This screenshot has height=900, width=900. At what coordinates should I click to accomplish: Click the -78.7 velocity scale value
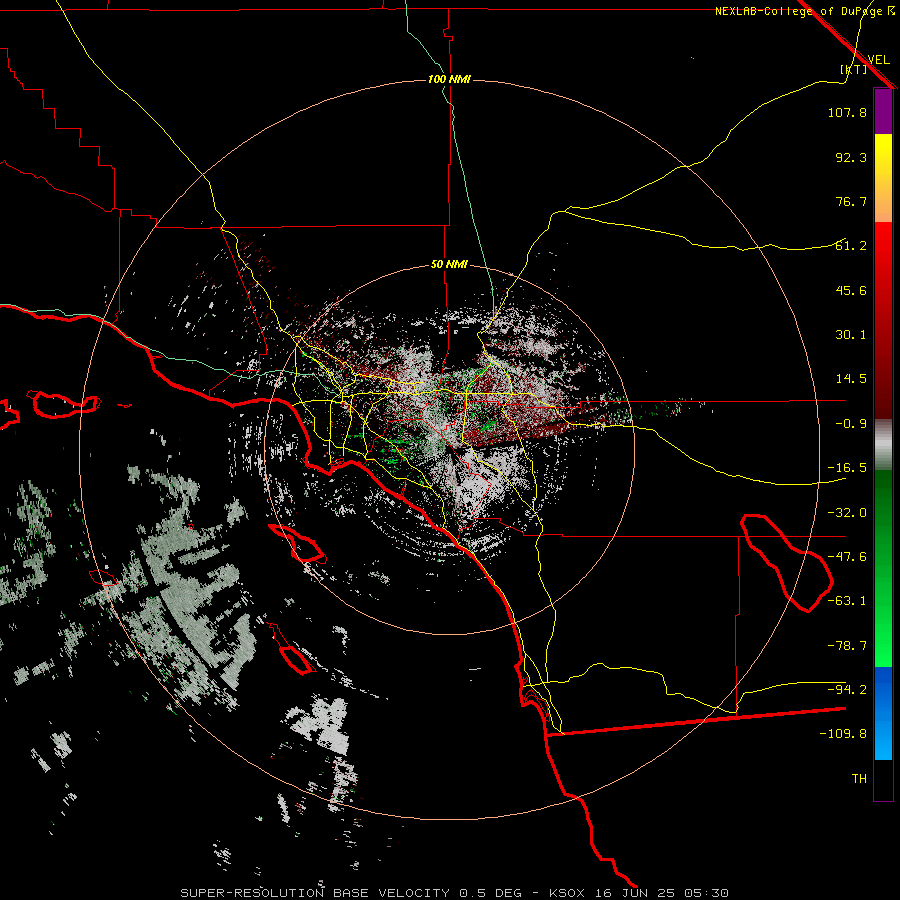[847, 646]
